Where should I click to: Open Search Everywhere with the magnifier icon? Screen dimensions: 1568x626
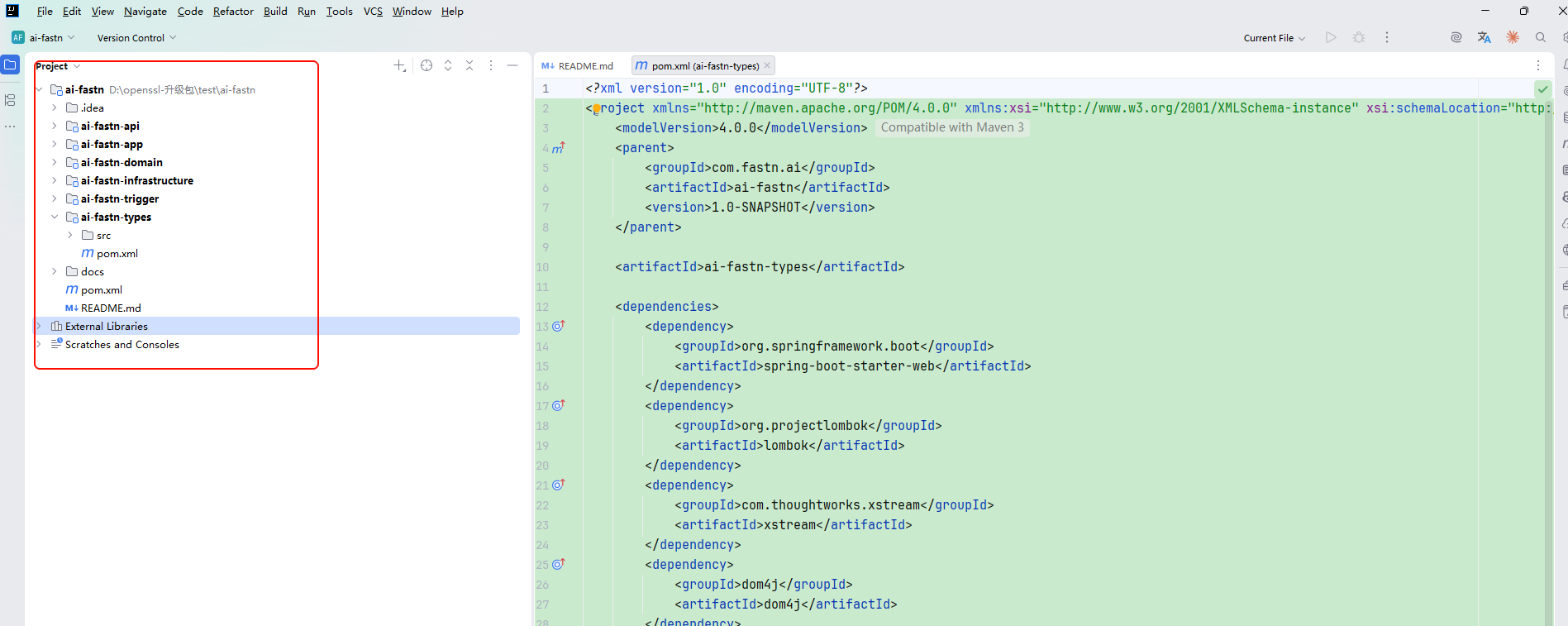[x=1541, y=37]
